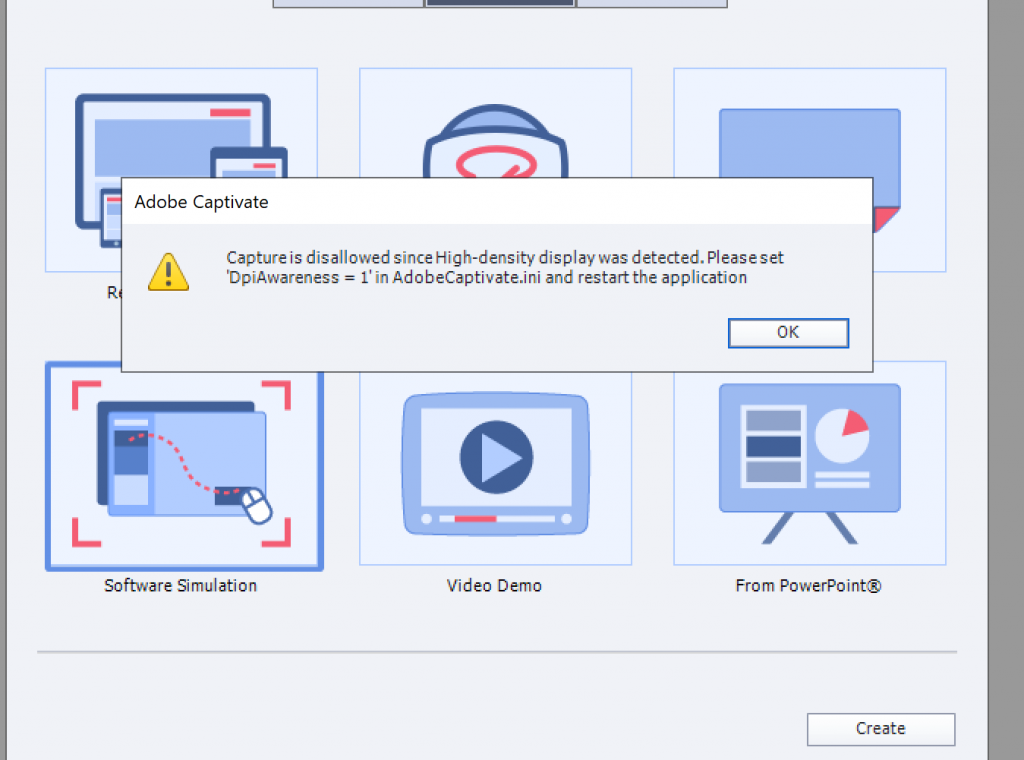Click the Video Demo text label
The height and width of the screenshot is (760, 1024).
click(x=494, y=585)
